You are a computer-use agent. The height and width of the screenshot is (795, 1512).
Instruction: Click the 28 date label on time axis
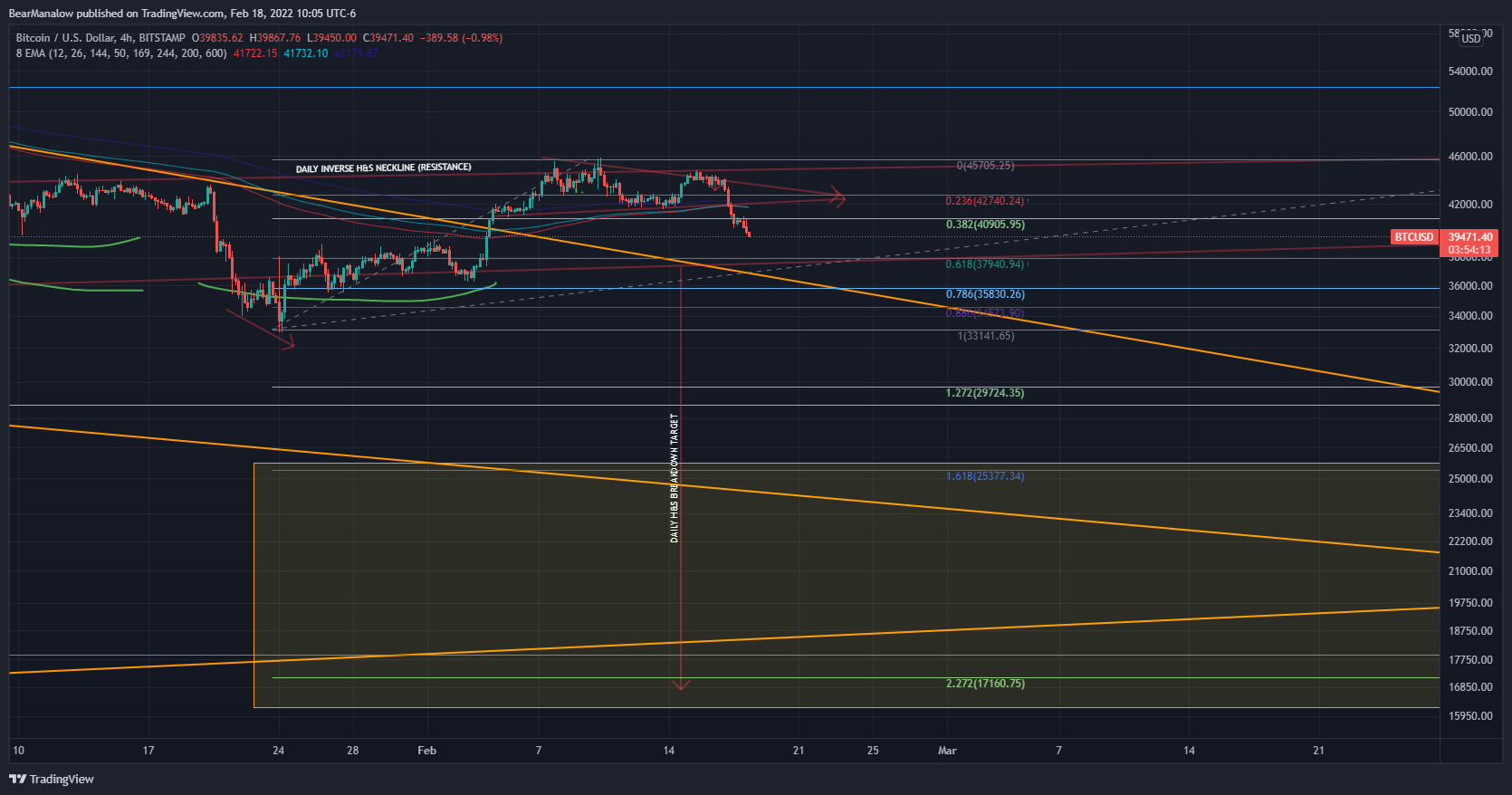[353, 751]
